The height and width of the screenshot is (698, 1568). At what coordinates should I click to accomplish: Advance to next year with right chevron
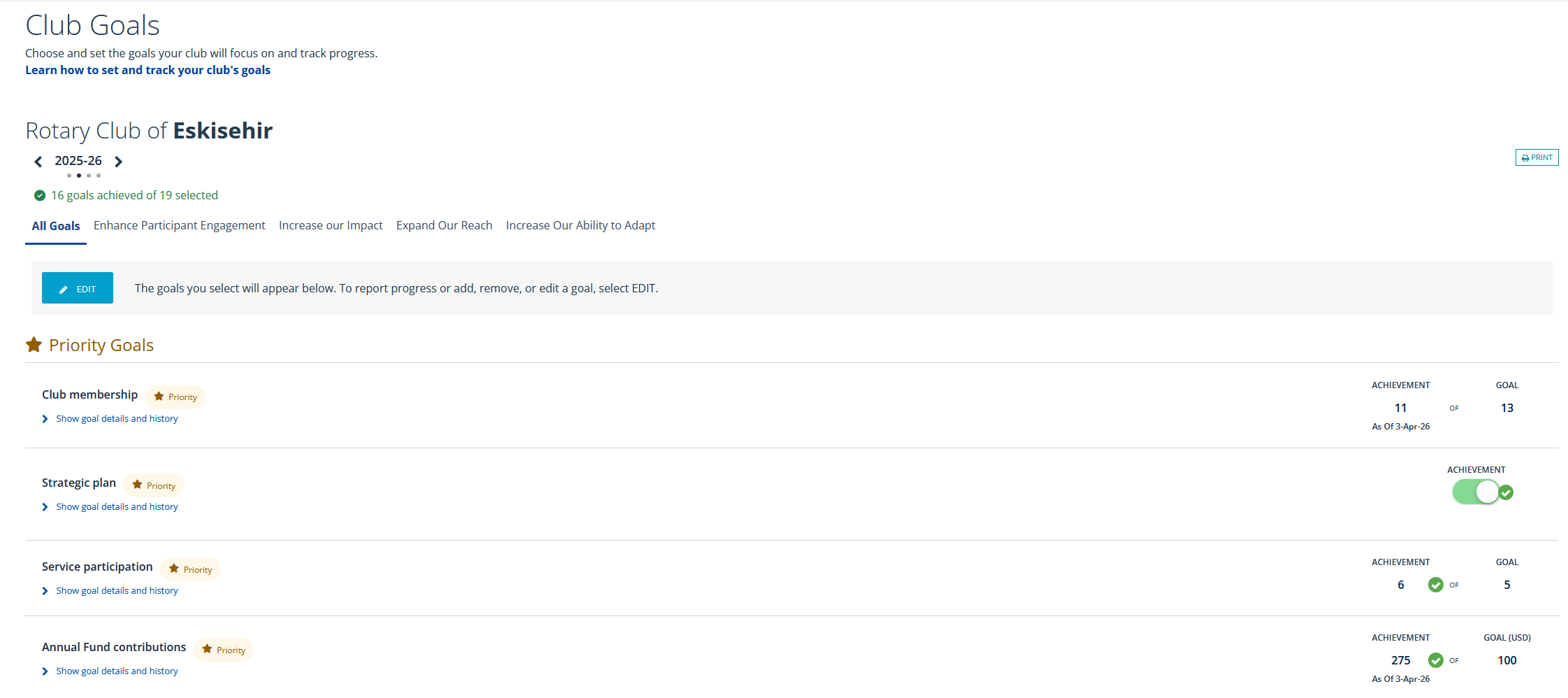[119, 162]
